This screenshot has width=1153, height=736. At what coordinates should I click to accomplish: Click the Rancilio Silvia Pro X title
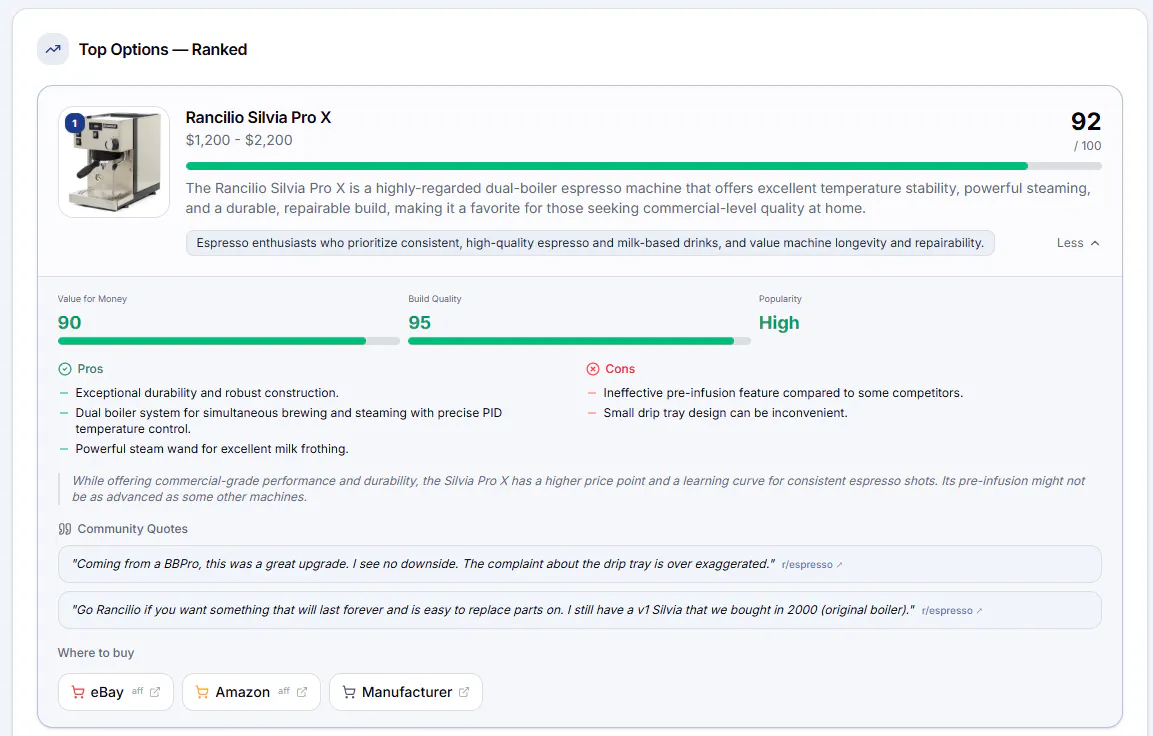(258, 118)
